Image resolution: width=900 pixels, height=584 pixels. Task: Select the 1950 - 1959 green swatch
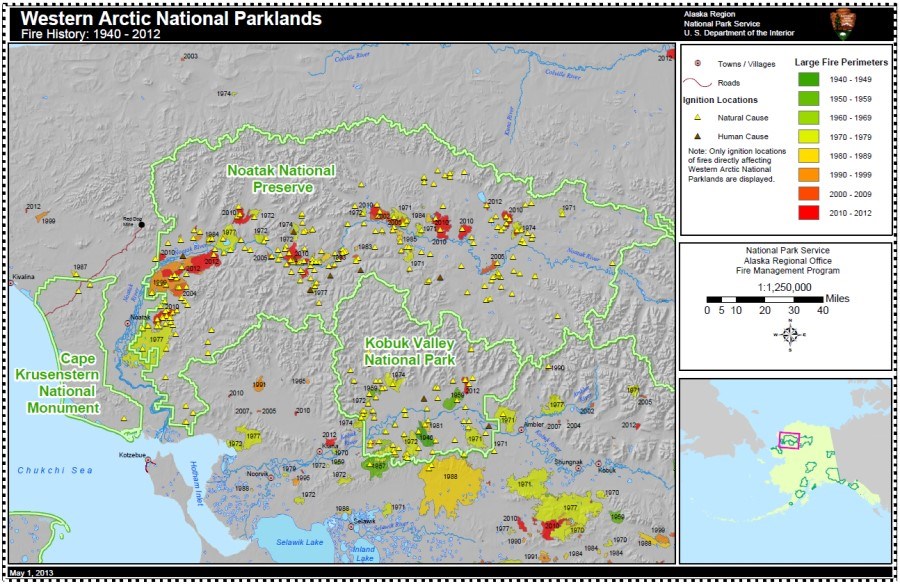tap(809, 99)
